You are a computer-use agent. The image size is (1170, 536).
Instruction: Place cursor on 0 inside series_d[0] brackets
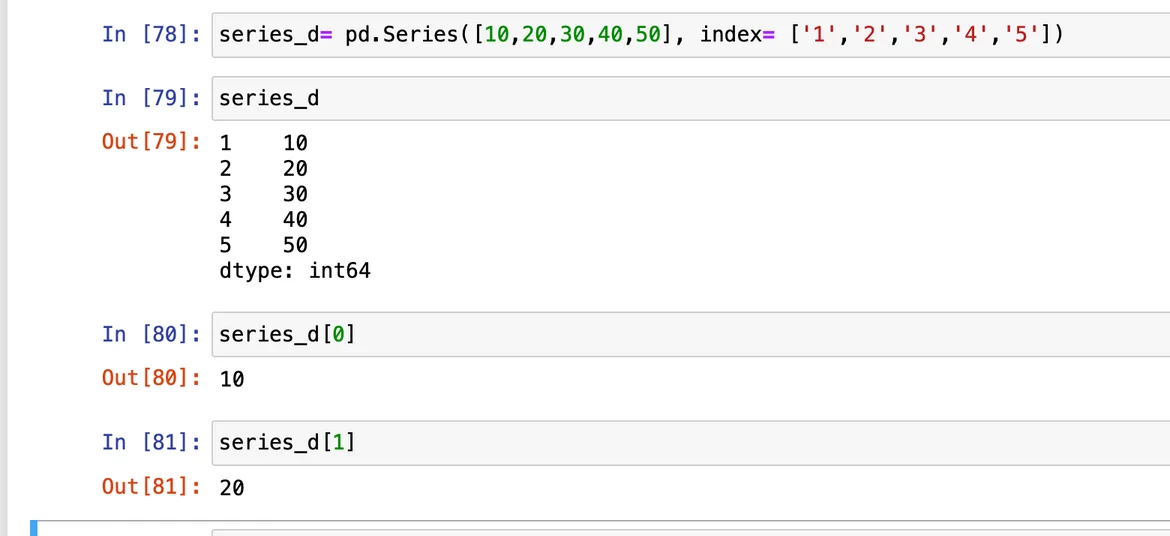tap(339, 334)
